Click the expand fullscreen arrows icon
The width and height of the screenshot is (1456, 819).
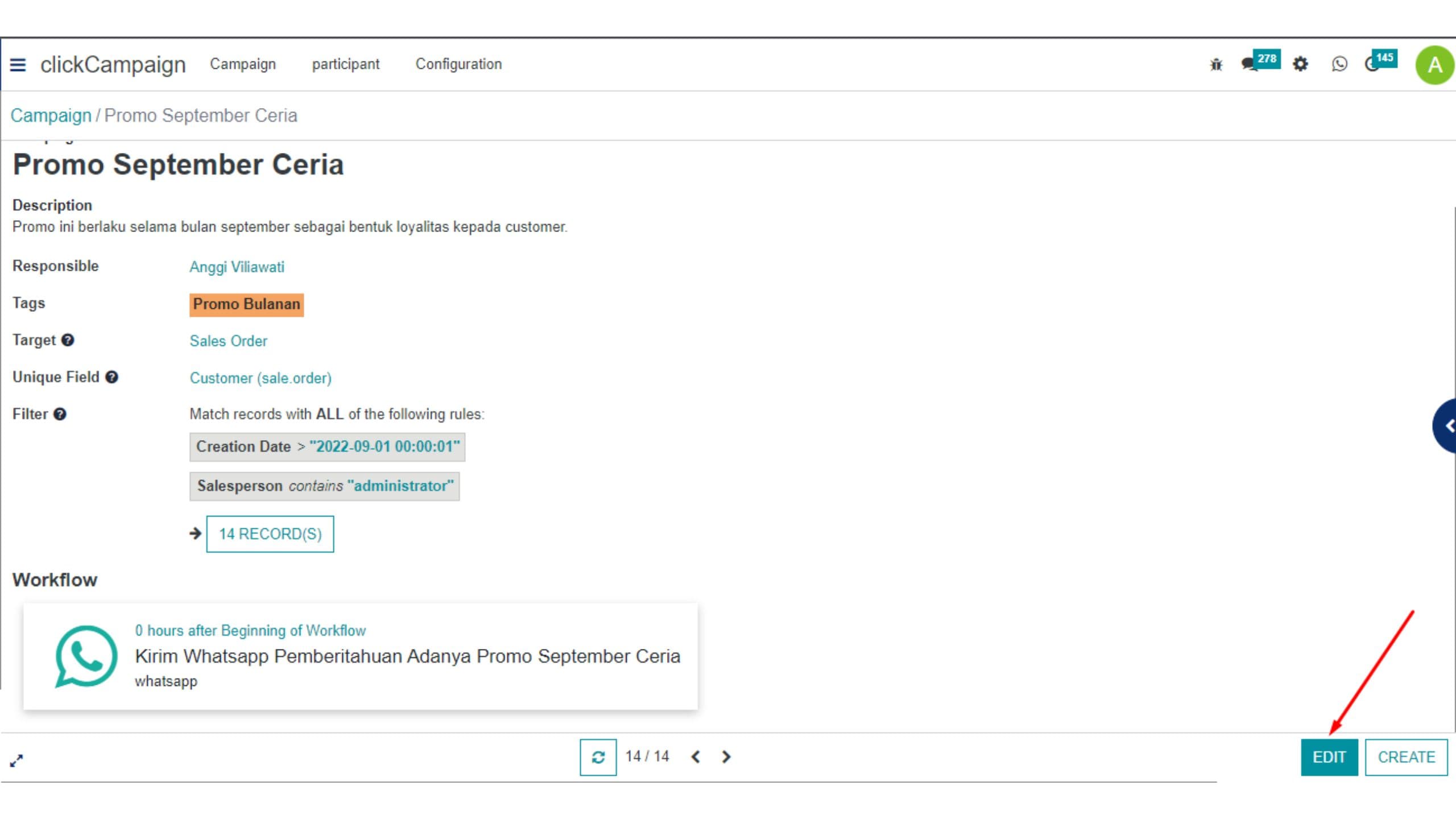pos(16,760)
